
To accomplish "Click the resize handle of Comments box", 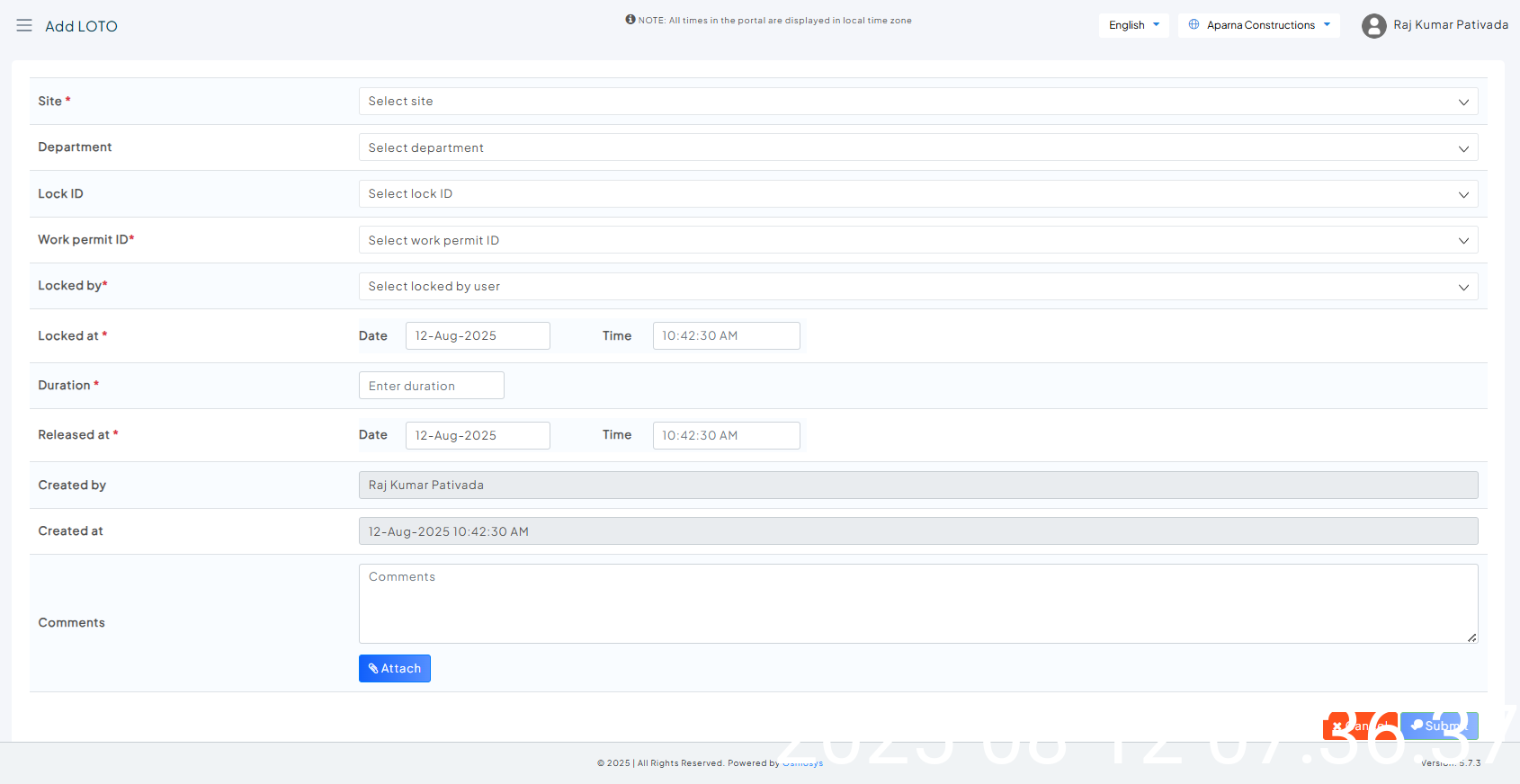I will tap(1471, 637).
